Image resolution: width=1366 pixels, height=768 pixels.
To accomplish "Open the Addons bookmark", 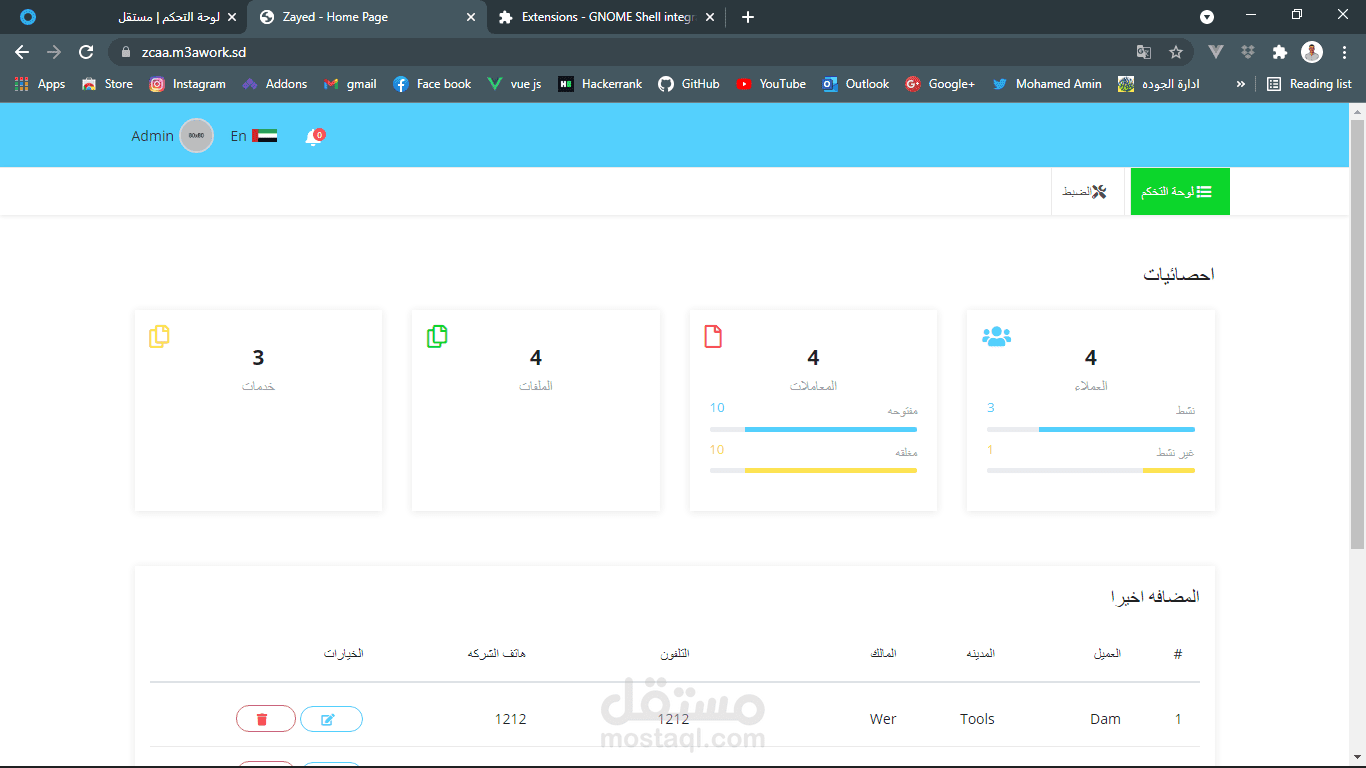I will [x=275, y=84].
